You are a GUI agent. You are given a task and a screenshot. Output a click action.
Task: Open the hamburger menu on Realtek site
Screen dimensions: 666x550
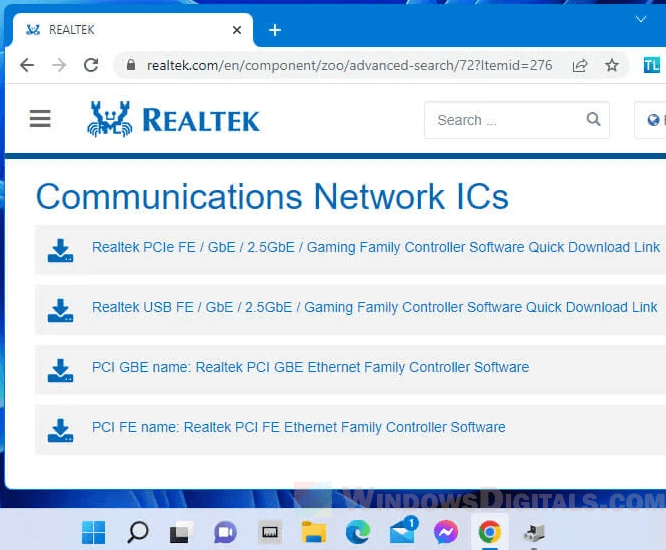40,119
